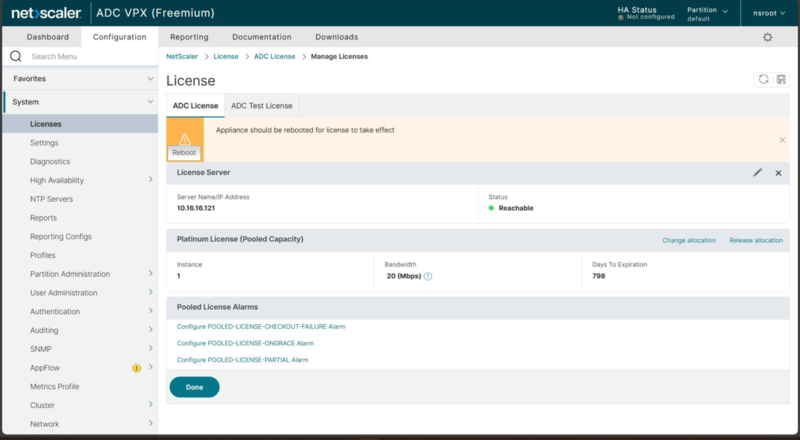The width and height of the screenshot is (800, 440).
Task: Expand Auditing submenu arrow
Action: [151, 329]
